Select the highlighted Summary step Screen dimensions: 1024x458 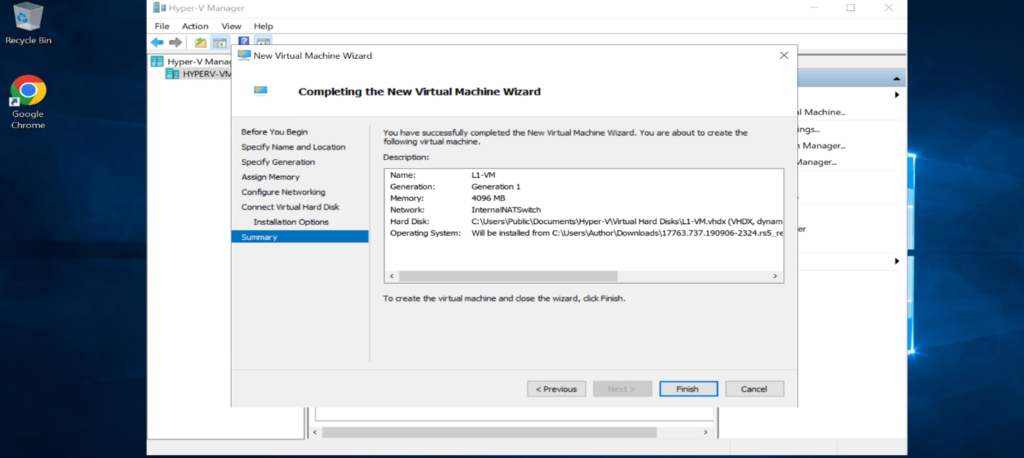point(300,237)
